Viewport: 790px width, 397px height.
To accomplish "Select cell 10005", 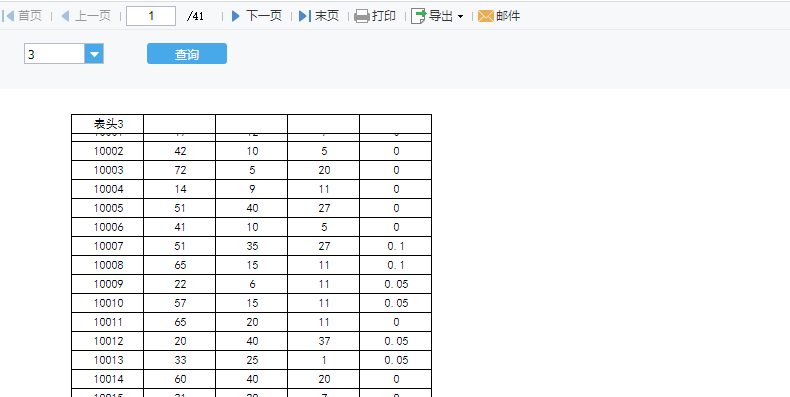I will pyautogui.click(x=108, y=208).
